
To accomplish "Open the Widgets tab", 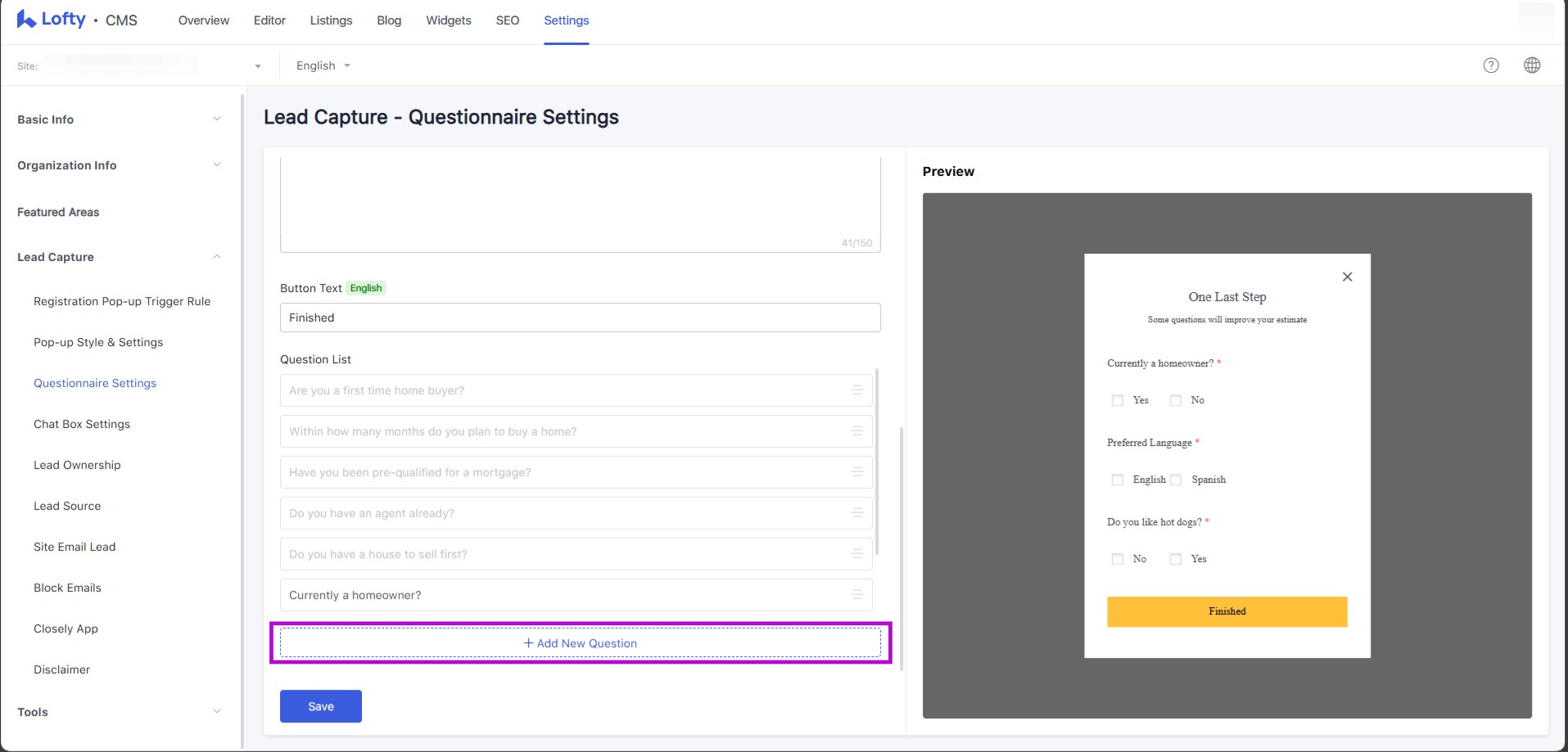I will [448, 20].
